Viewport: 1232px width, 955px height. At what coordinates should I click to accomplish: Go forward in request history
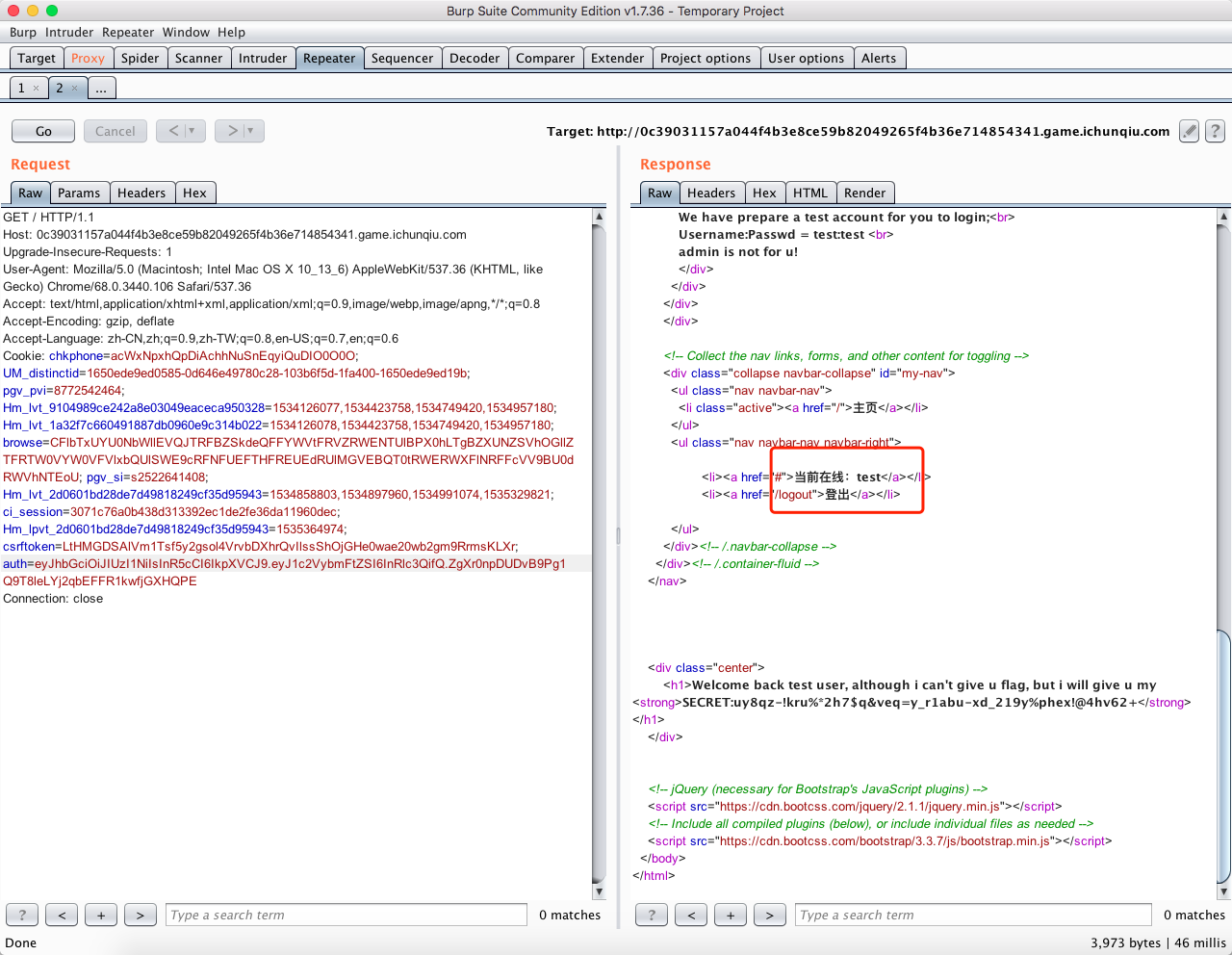point(233,131)
